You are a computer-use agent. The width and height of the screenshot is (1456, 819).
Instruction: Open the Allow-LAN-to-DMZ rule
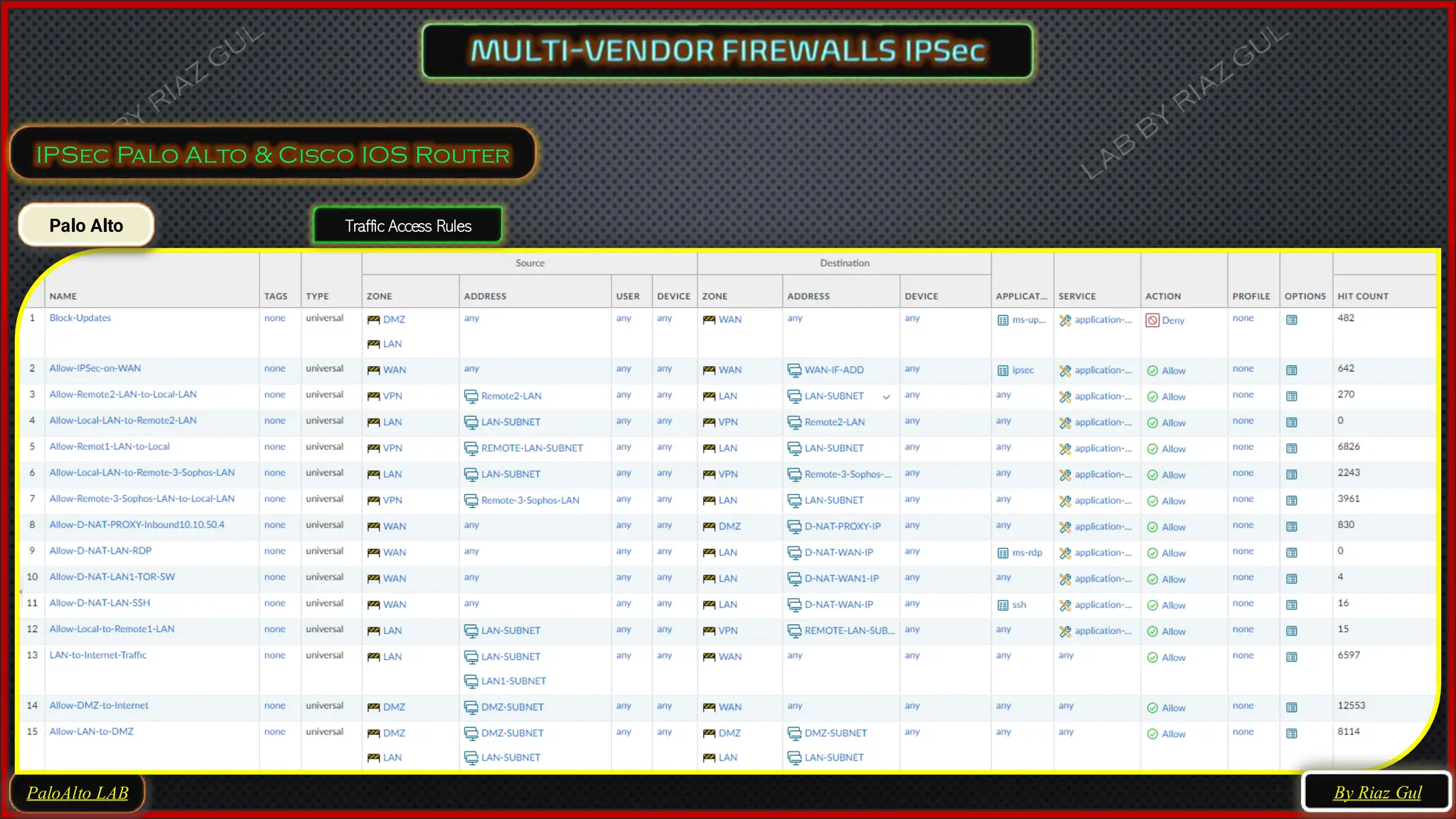coord(92,732)
